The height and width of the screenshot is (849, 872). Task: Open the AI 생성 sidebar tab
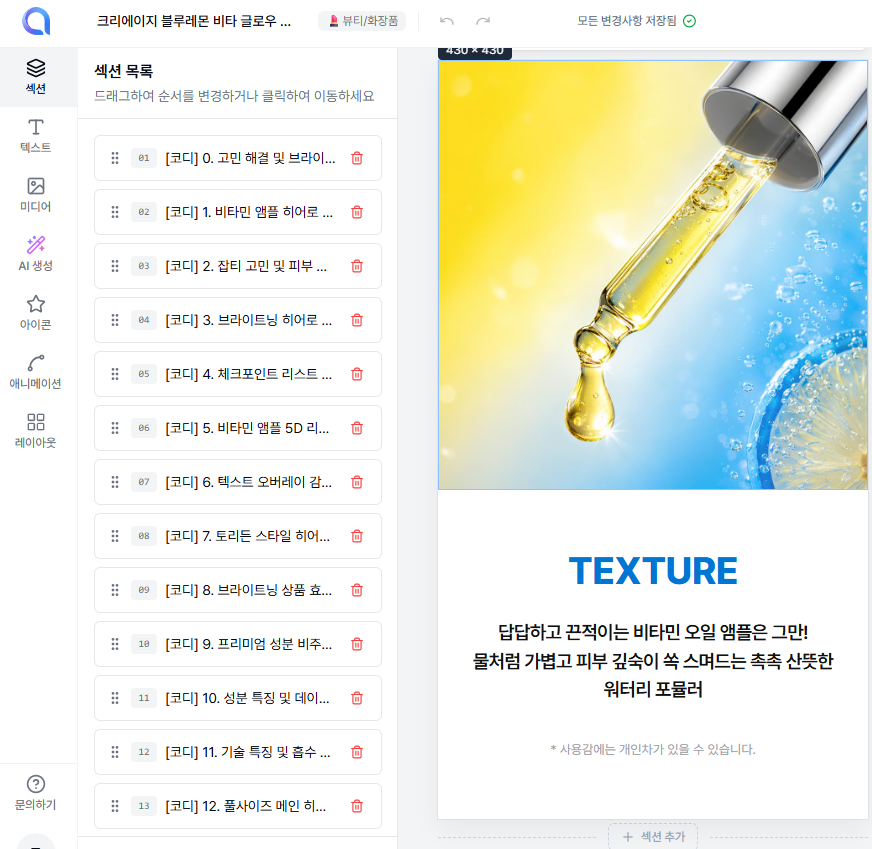coord(36,254)
